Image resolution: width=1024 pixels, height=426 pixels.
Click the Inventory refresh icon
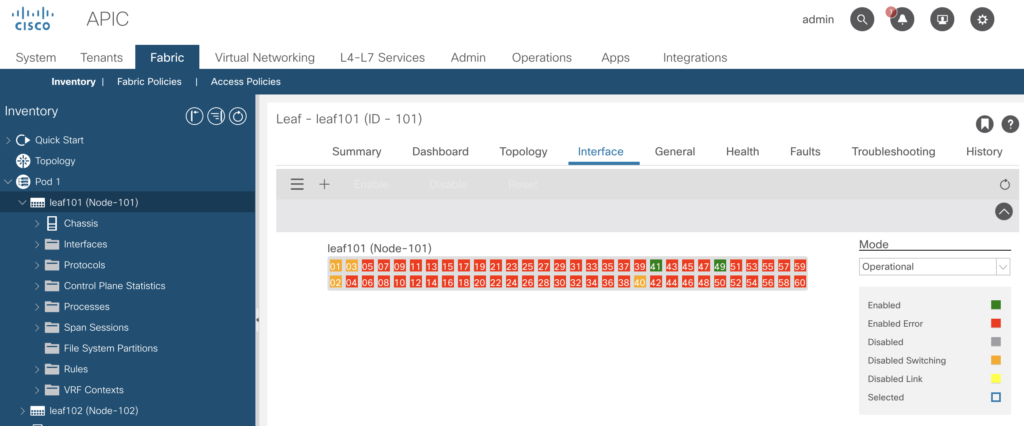click(238, 116)
